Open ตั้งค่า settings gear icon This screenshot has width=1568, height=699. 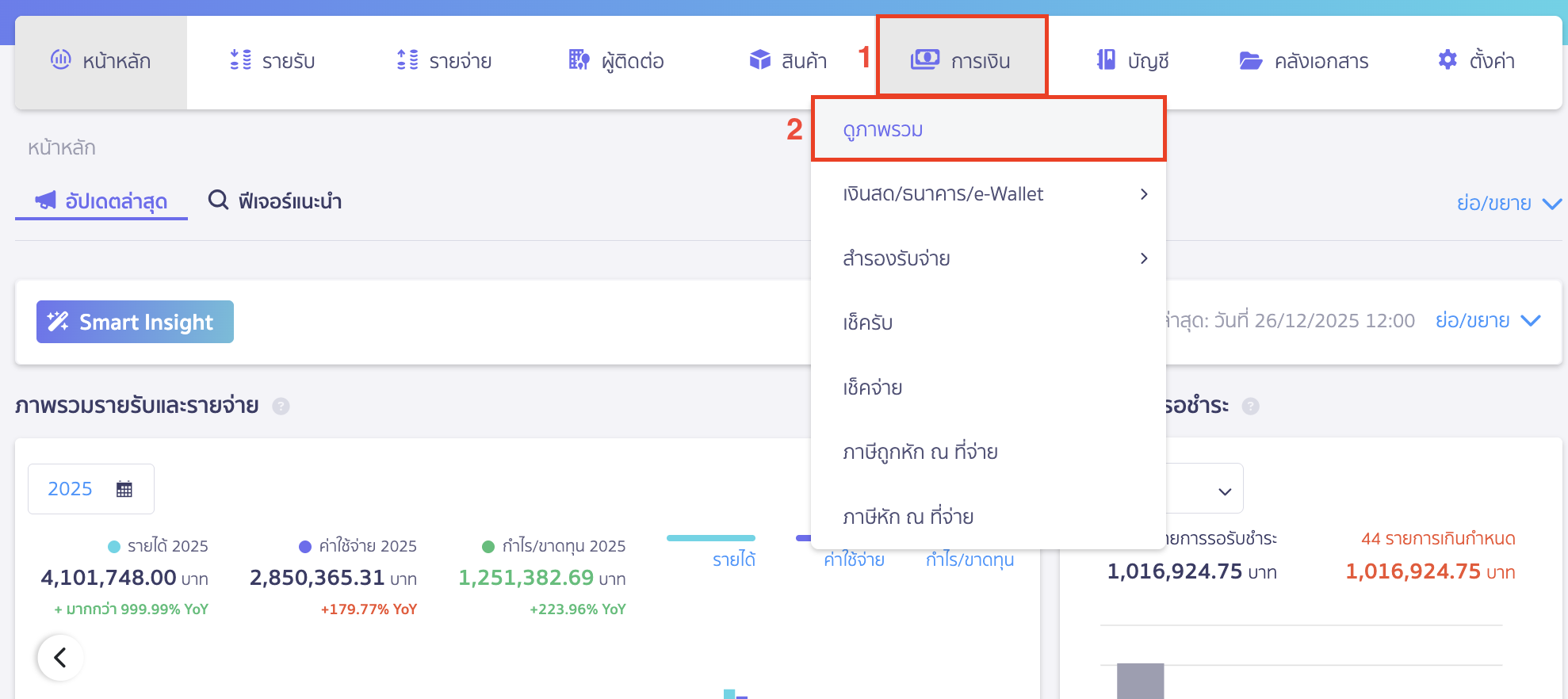[1448, 60]
